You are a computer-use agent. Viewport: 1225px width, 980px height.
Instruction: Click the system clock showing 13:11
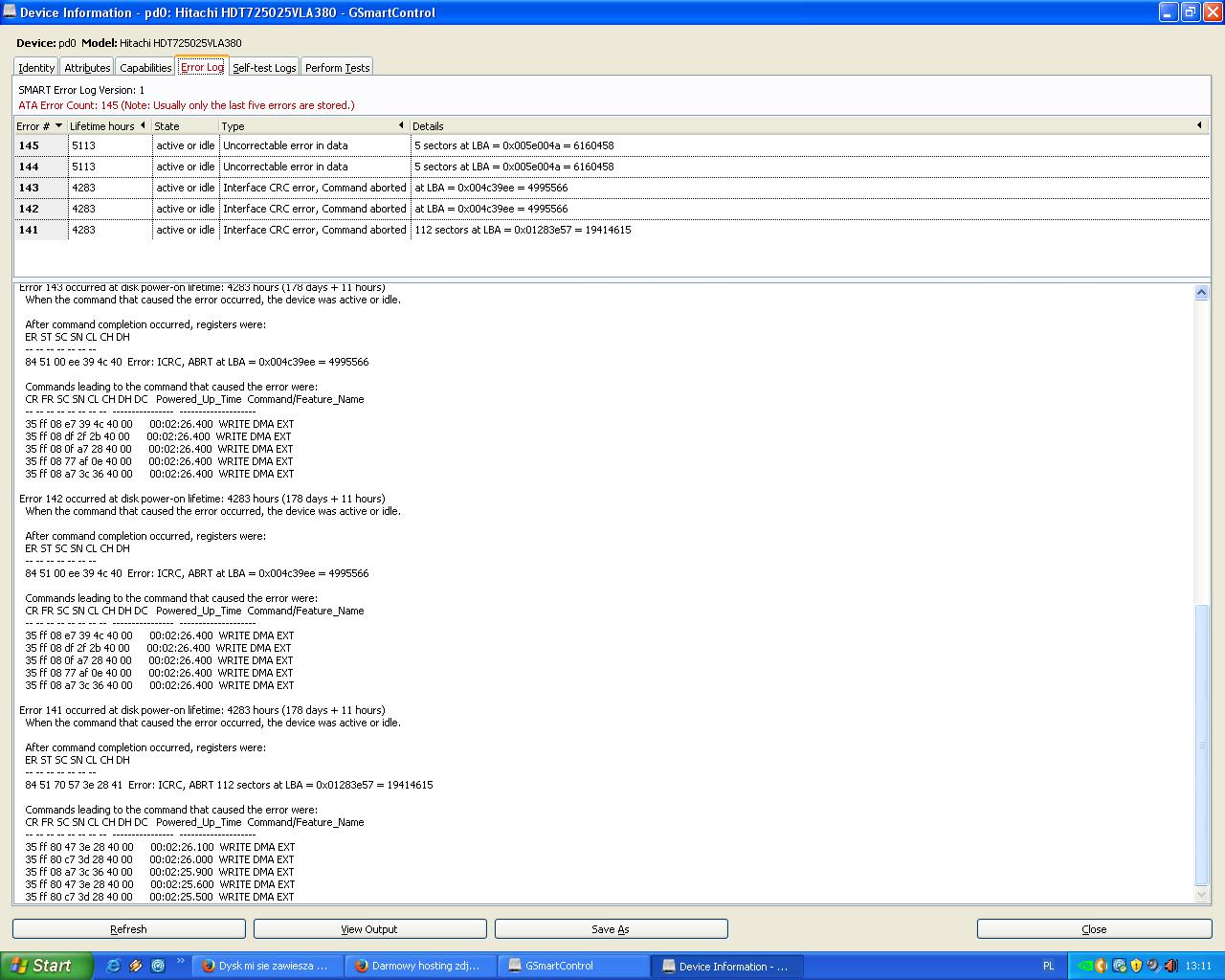point(1198,966)
